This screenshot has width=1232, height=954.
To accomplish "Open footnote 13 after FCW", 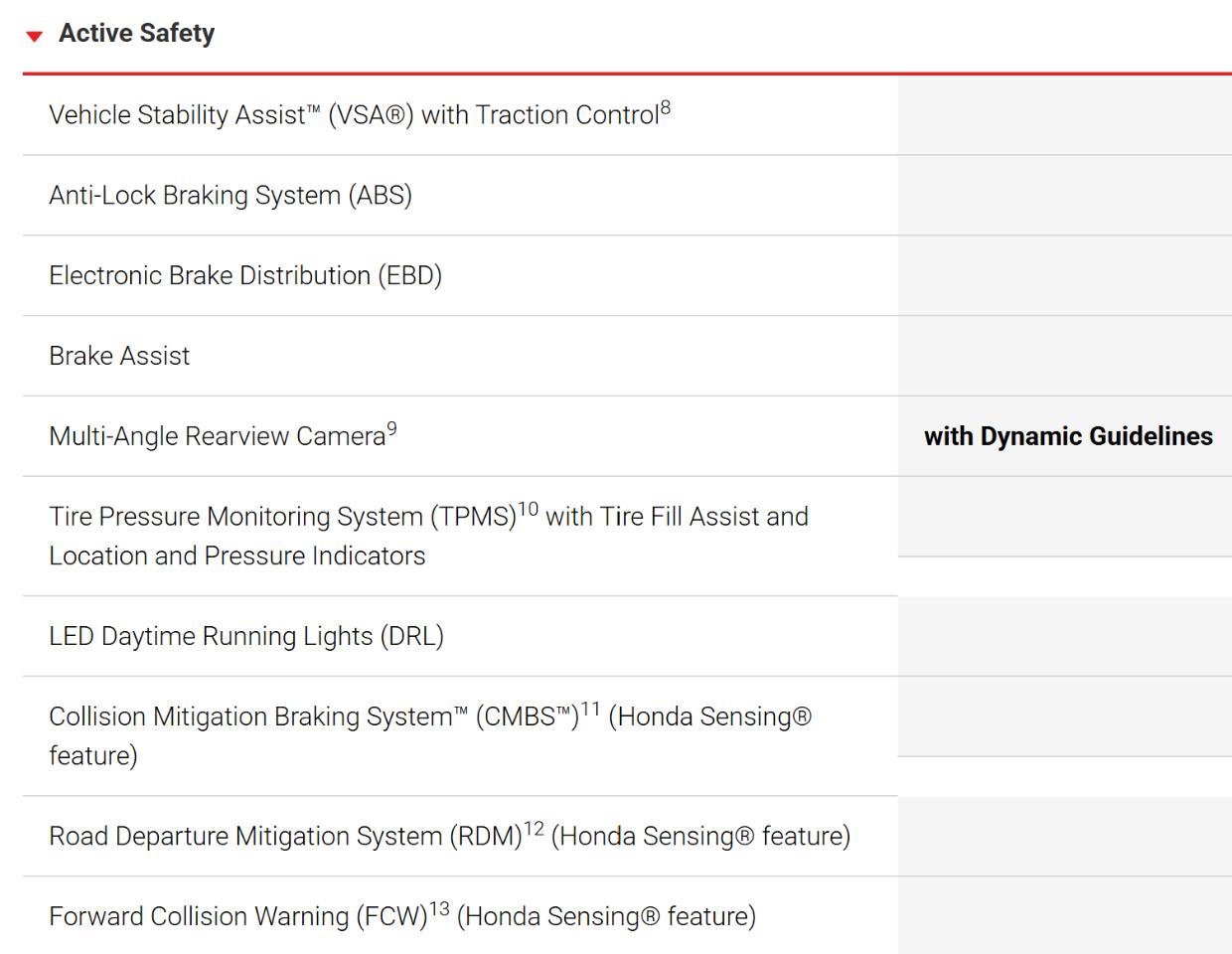I will [438, 909].
